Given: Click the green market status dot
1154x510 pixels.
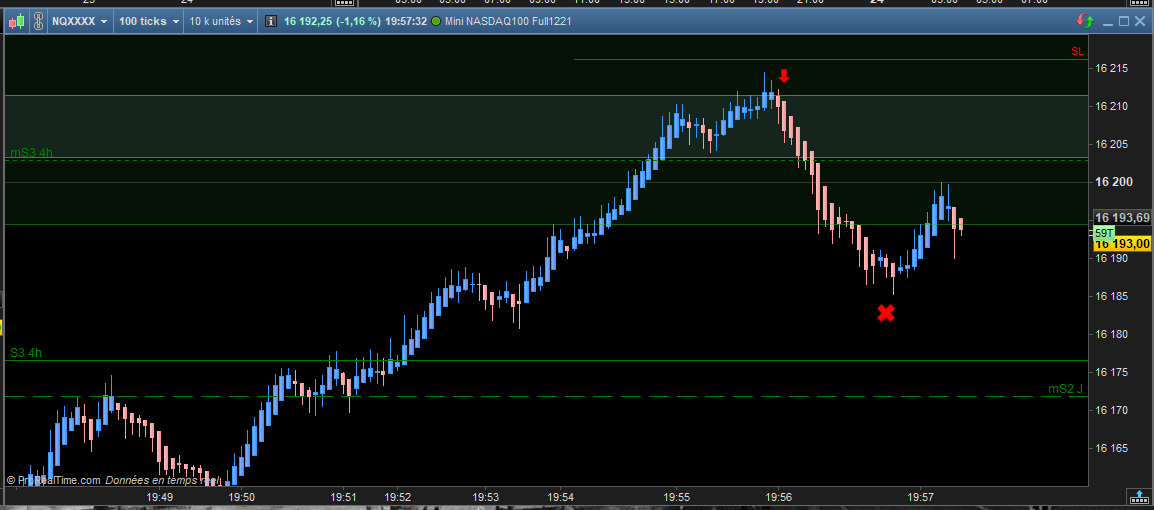Looking at the screenshot, I should [x=436, y=21].
